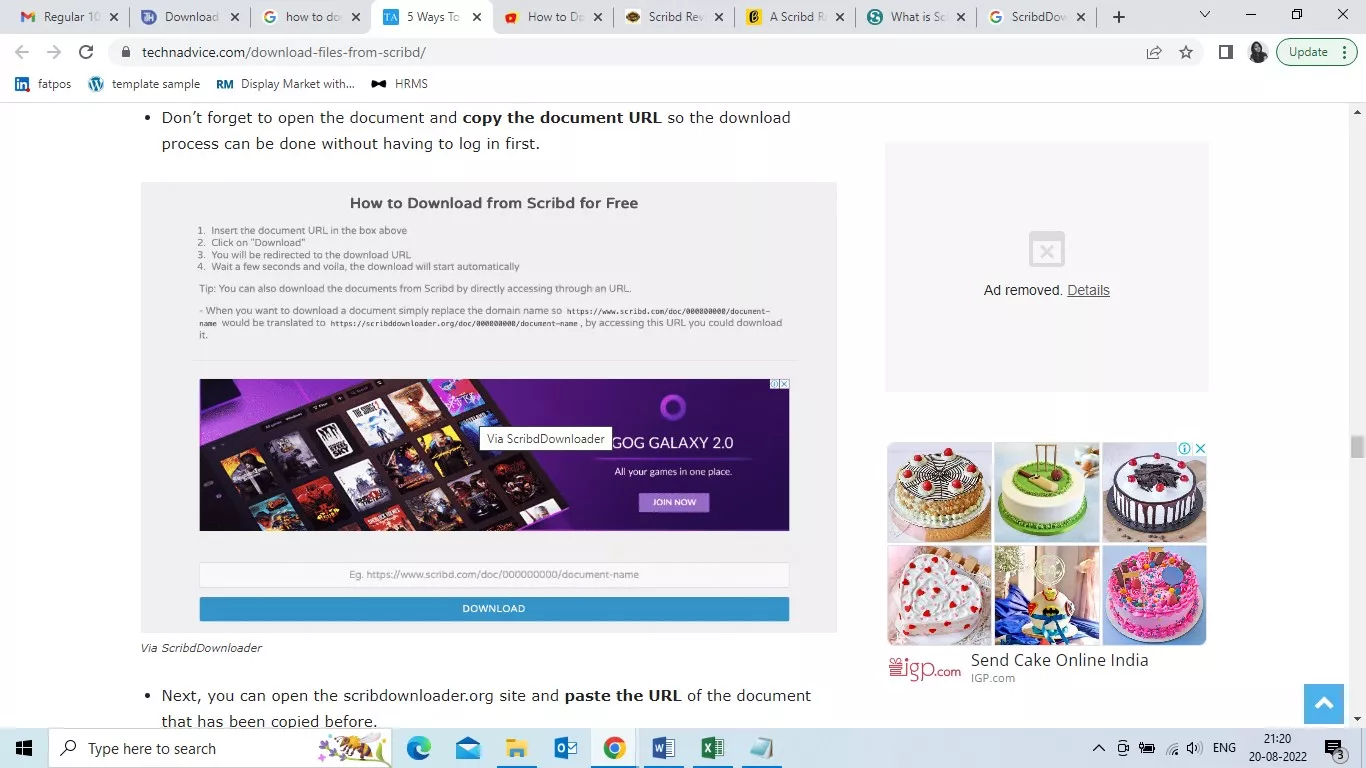Expand hidden icons in the system tray
This screenshot has height=768, width=1366.
click(x=1098, y=748)
